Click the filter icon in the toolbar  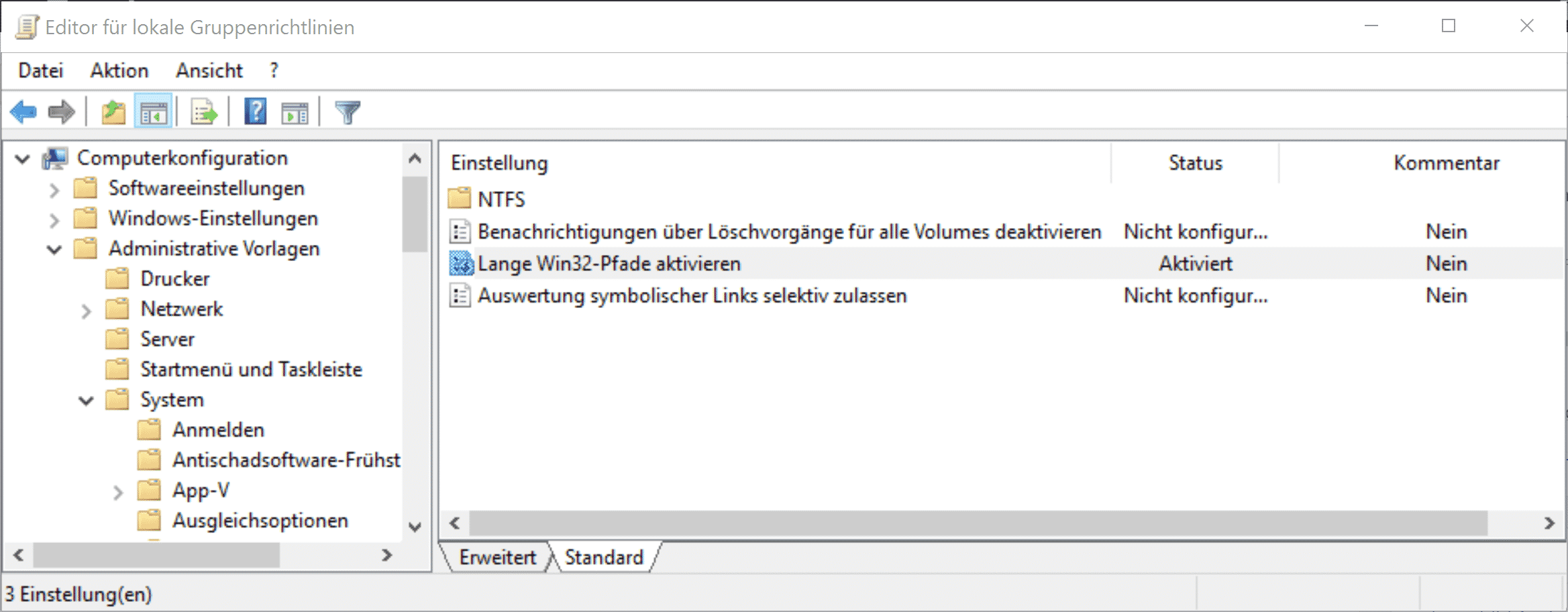[347, 111]
